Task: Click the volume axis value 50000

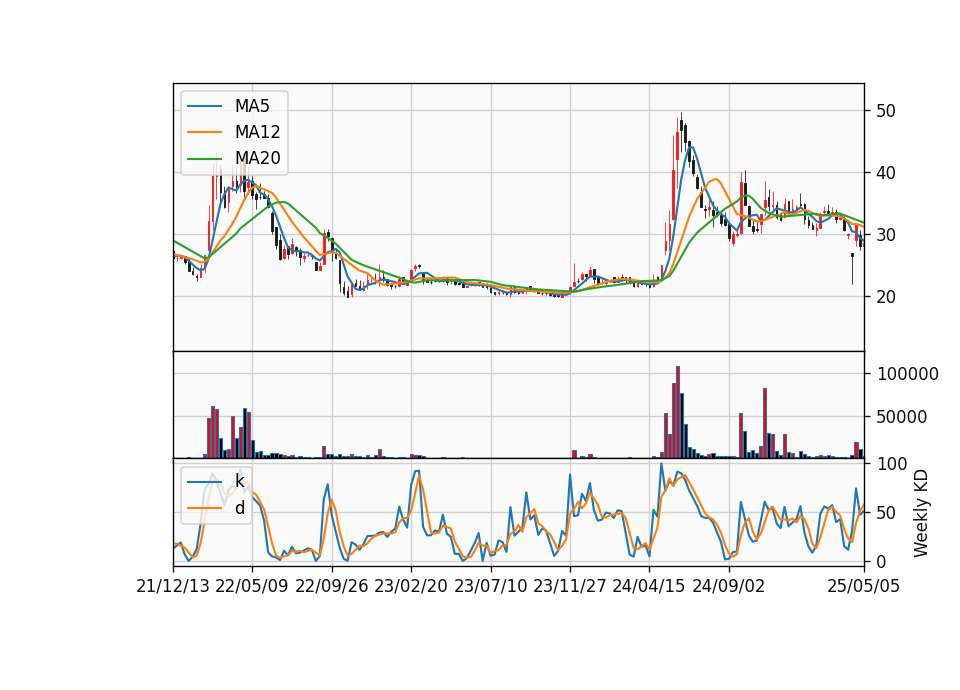Action: (902, 417)
